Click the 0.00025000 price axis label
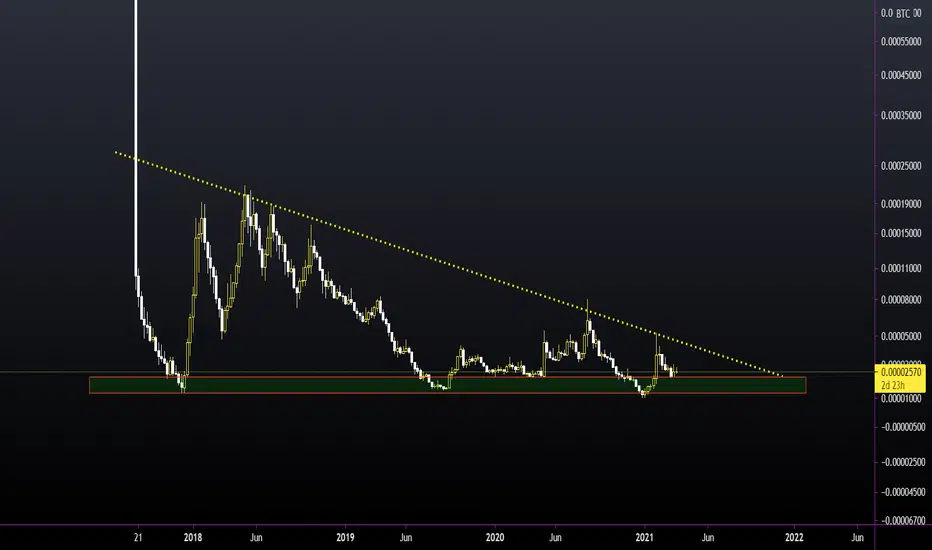Image resolution: width=932 pixels, height=550 pixels. coord(901,166)
